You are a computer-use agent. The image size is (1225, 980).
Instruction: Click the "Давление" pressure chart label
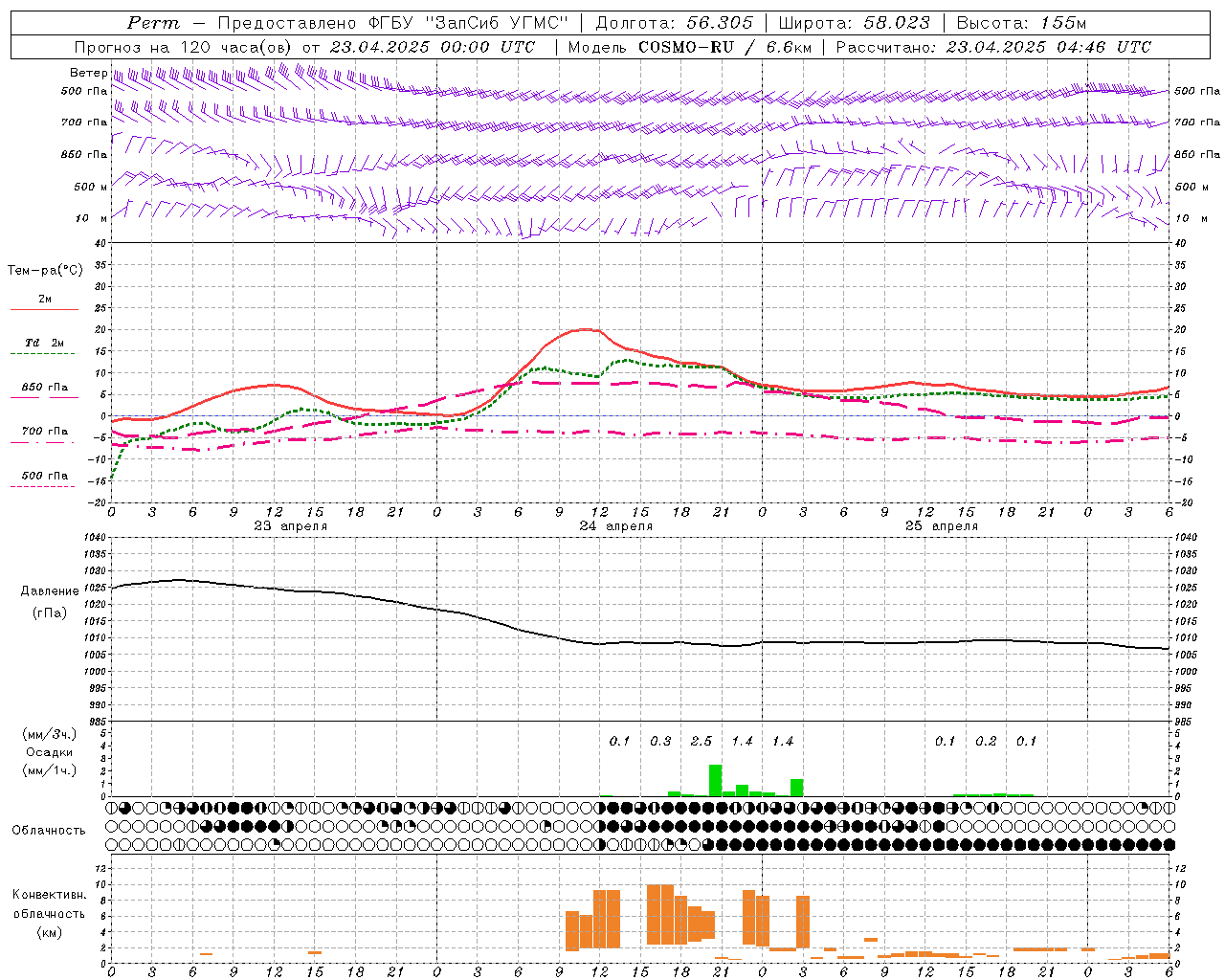click(x=50, y=591)
